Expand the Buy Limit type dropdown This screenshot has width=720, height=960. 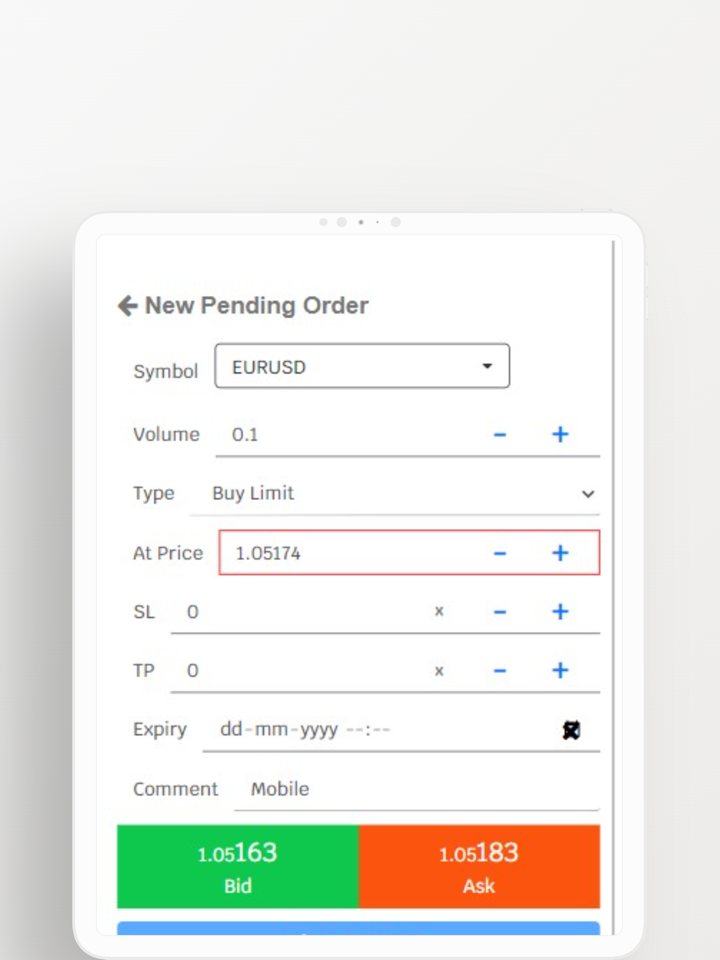tap(588, 494)
